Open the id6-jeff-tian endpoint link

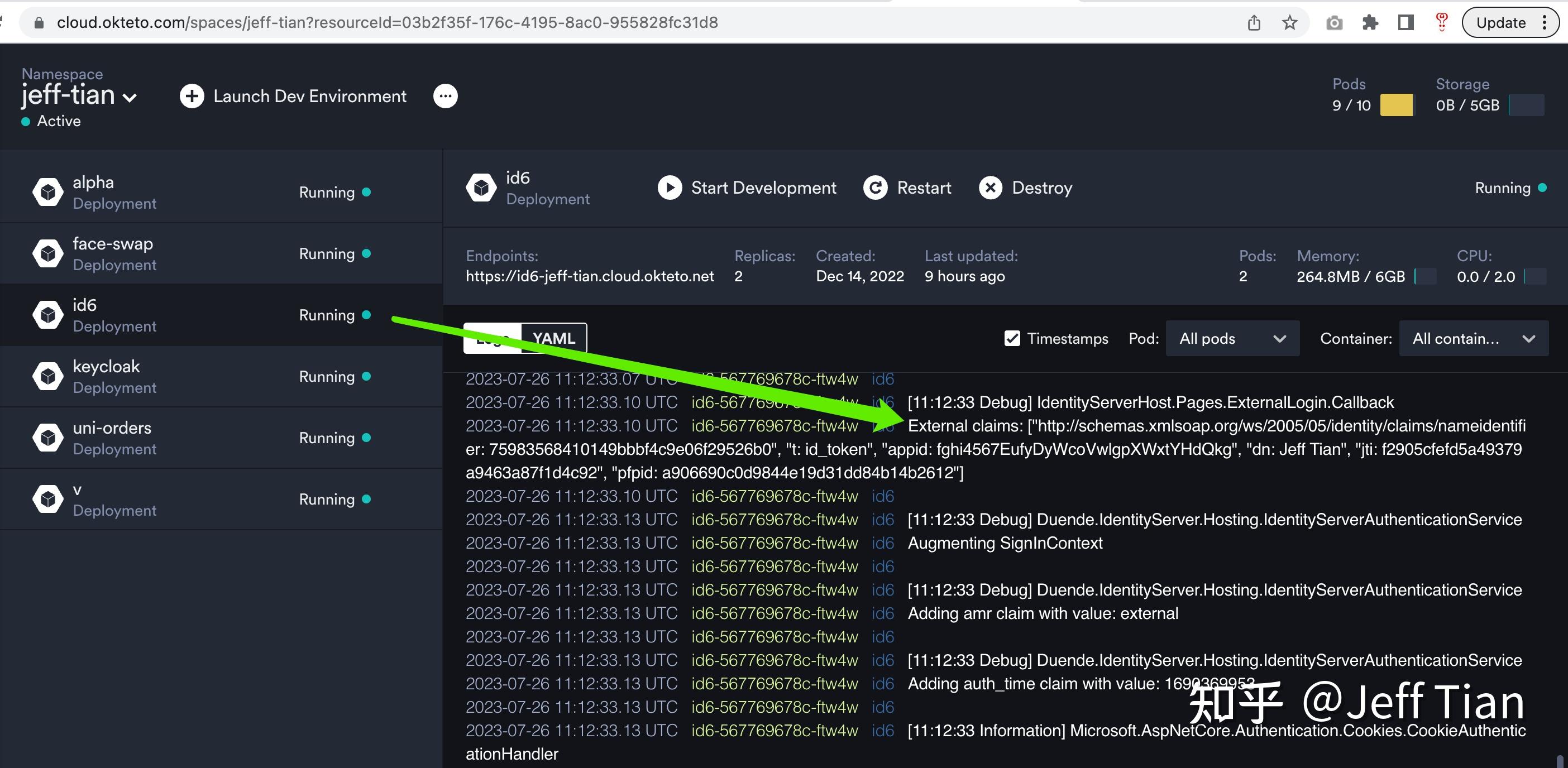[x=590, y=276]
